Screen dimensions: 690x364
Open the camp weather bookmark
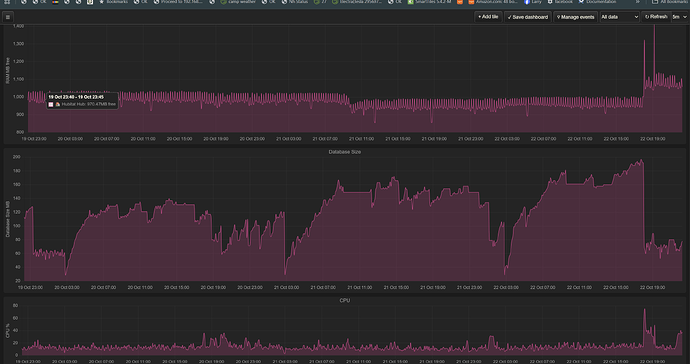pos(238,2)
